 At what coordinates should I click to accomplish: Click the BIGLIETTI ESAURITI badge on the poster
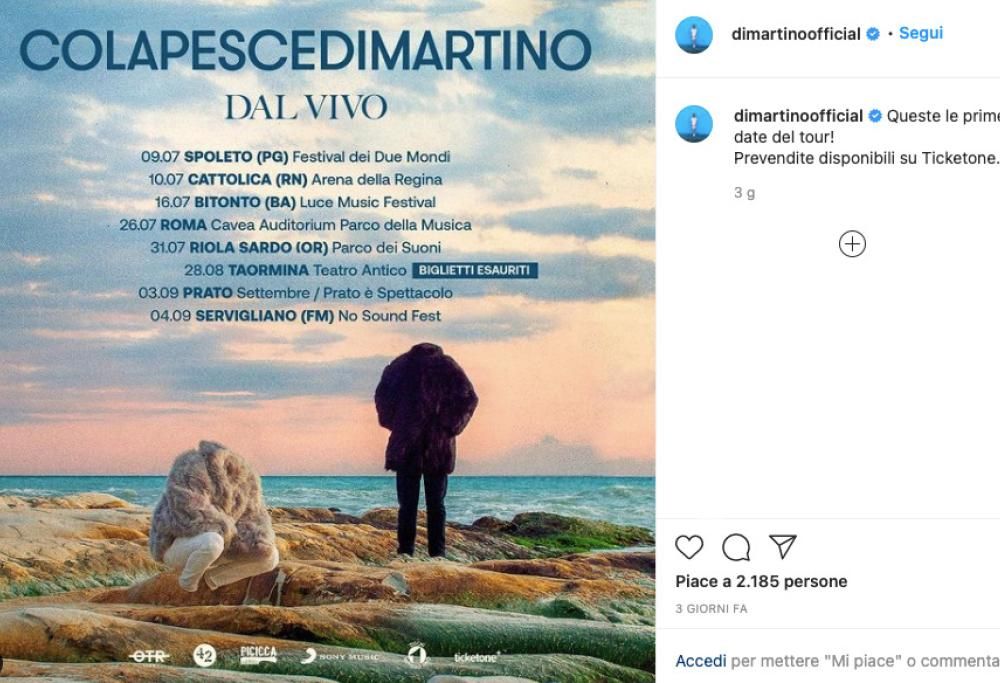477,270
